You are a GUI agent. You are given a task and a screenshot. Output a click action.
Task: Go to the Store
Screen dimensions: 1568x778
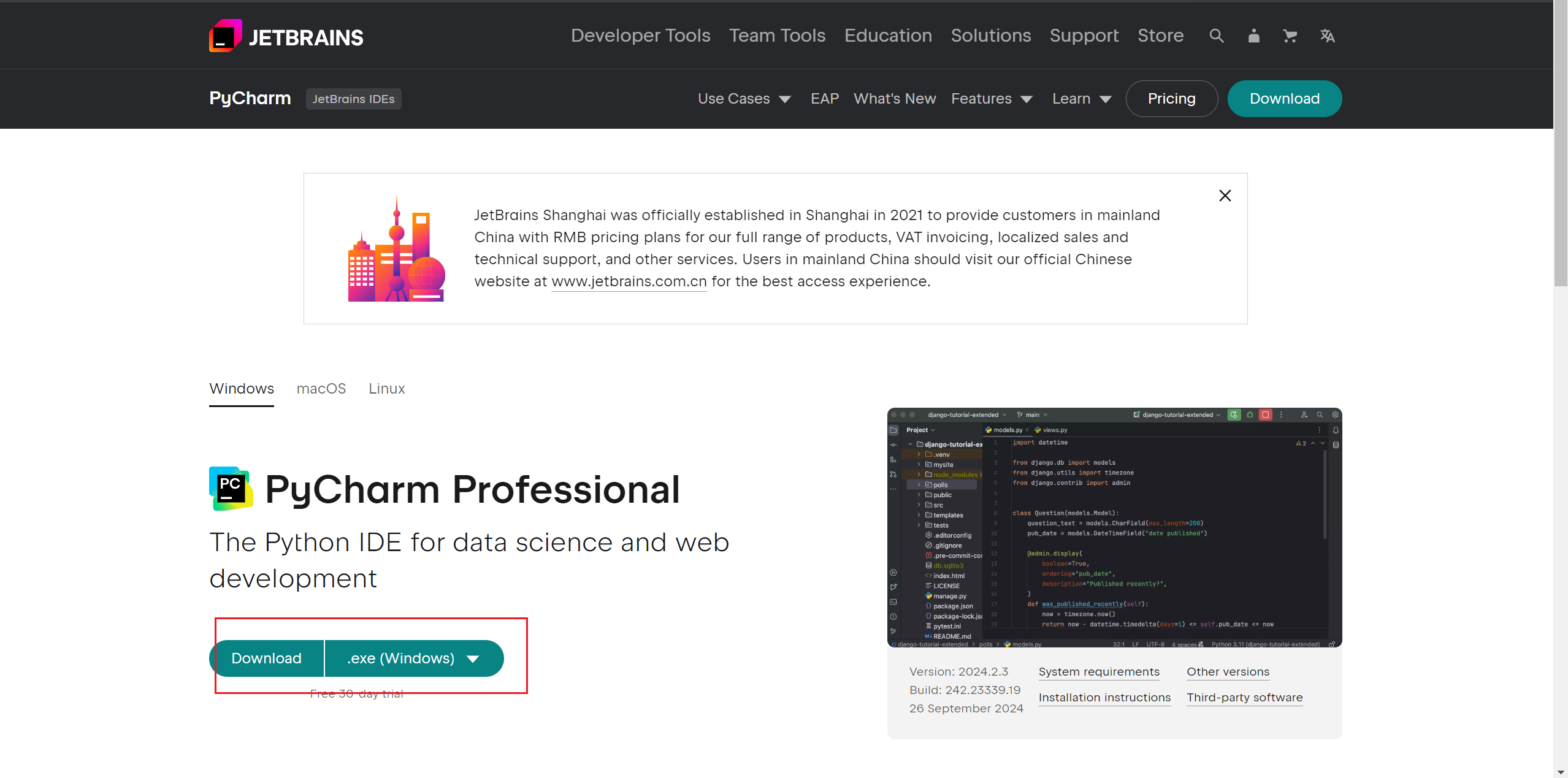click(1160, 36)
